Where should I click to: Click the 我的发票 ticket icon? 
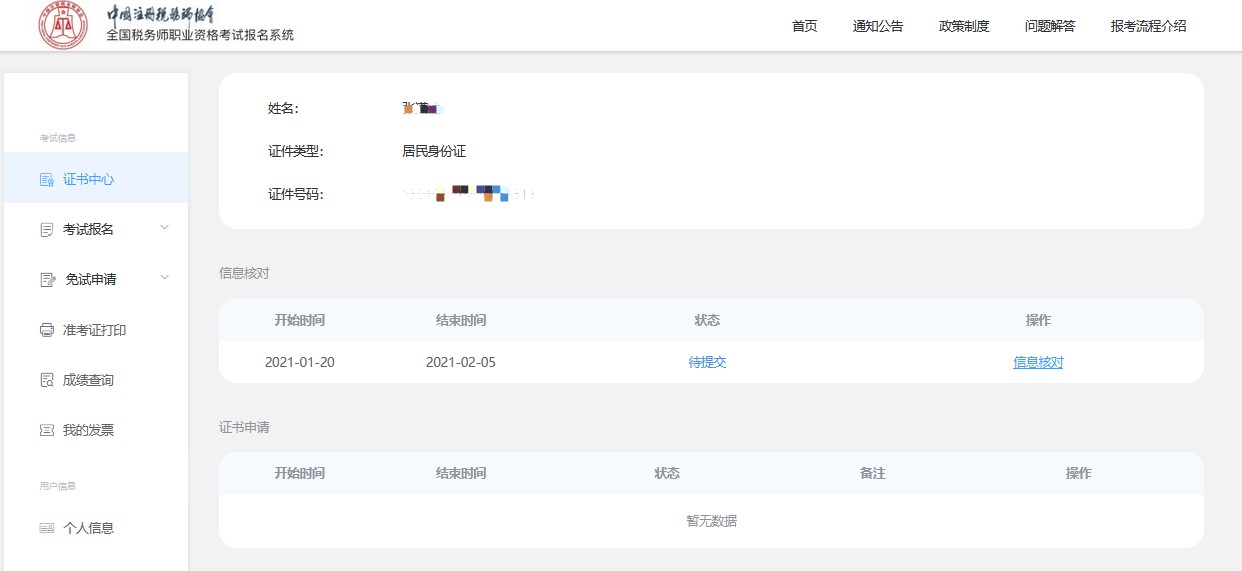pos(46,430)
